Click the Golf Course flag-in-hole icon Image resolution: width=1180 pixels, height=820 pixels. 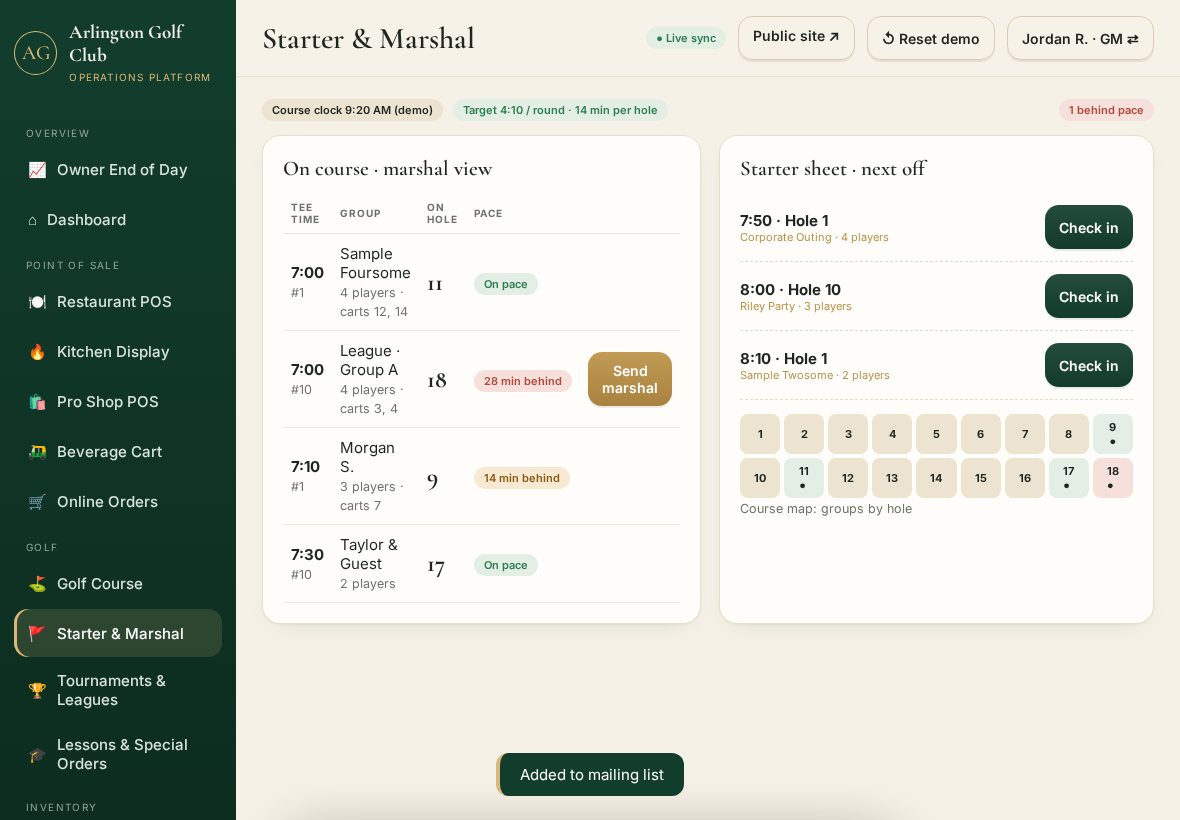click(x=37, y=584)
